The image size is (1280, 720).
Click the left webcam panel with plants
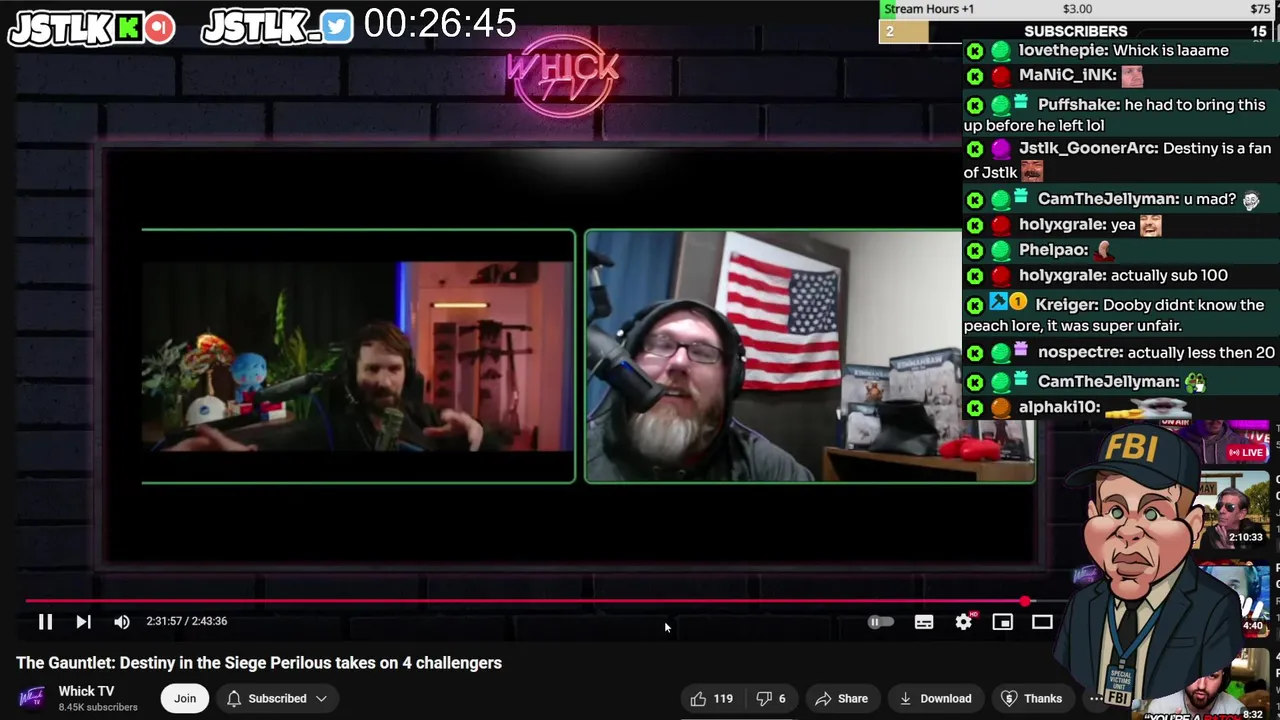click(x=358, y=357)
